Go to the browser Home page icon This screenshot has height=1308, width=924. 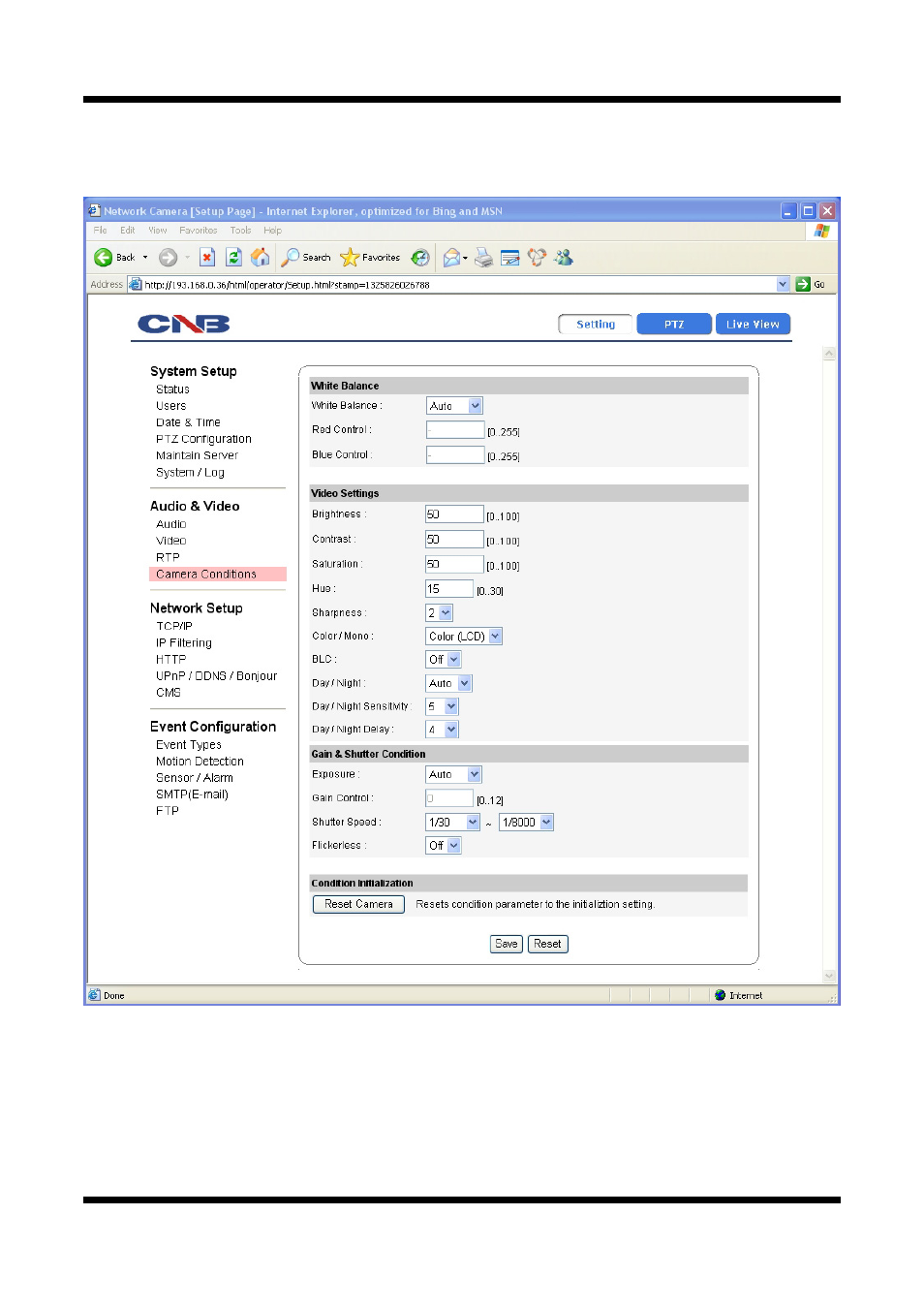(260, 258)
